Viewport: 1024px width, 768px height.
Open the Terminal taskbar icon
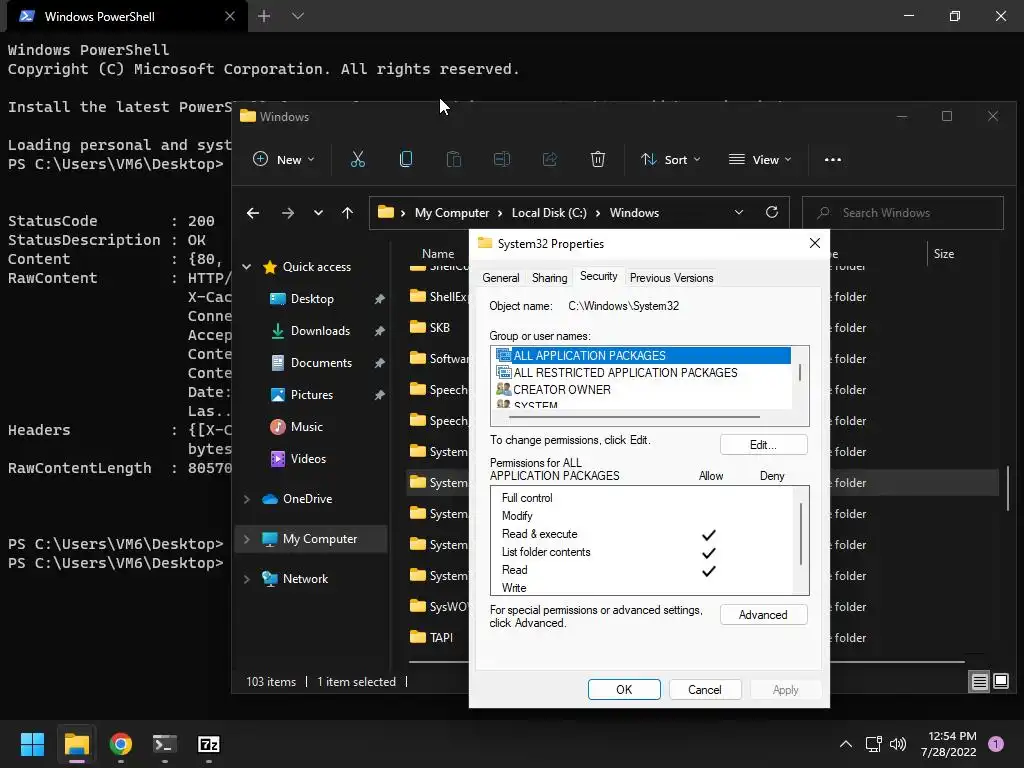coord(165,744)
